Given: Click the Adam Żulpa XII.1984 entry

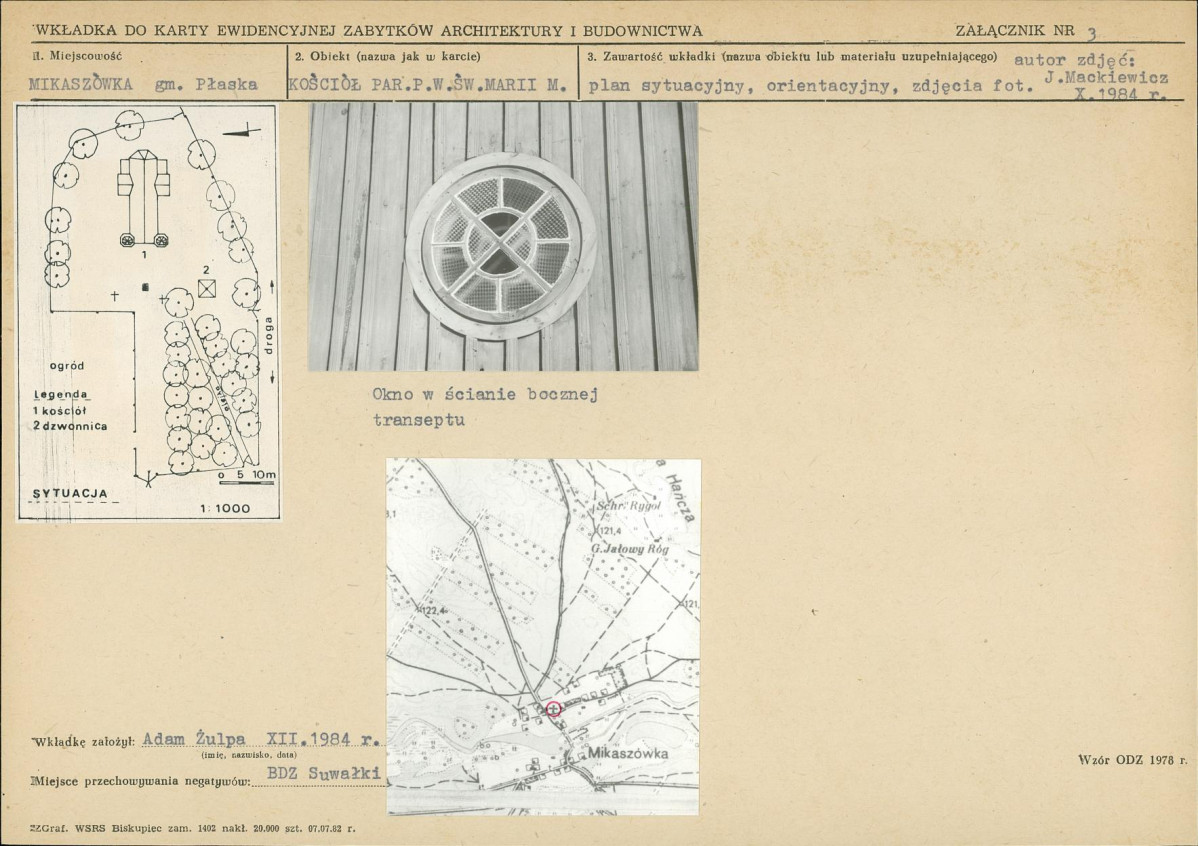Looking at the screenshot, I should [262, 739].
